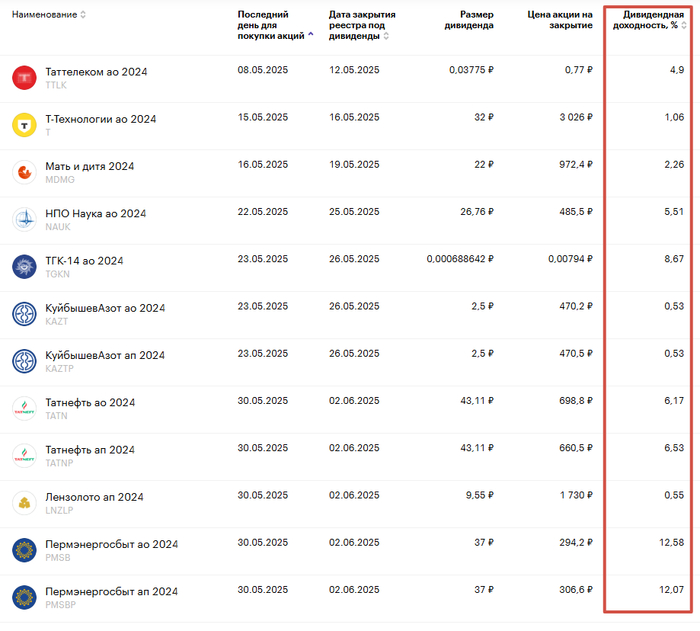The width and height of the screenshot is (700, 631).
Task: Click the ТГК-14 logo icon
Action: pyautogui.click(x=24, y=267)
